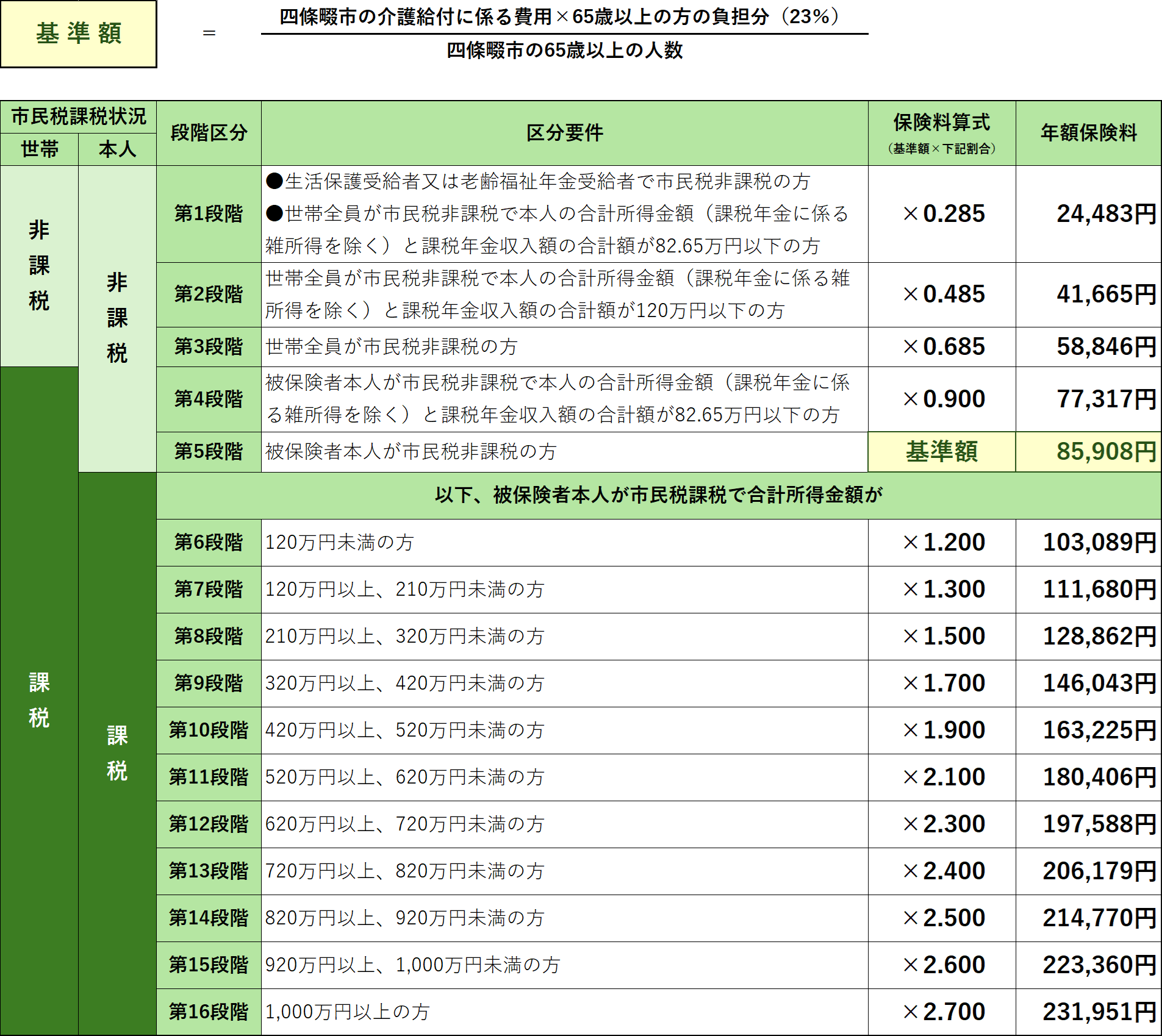Click the ×2.700 multiplier cell
Screen dimensions: 1162x1036
point(942,1012)
